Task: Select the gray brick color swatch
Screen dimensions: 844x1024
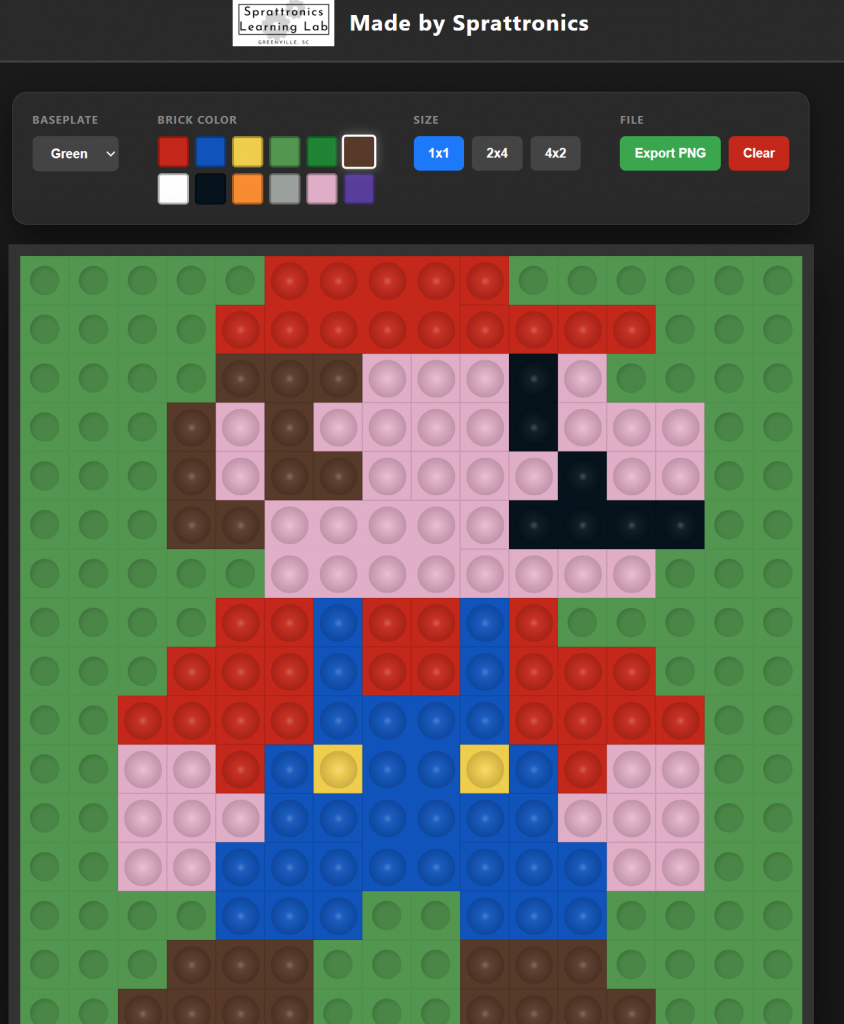Action: [284, 189]
